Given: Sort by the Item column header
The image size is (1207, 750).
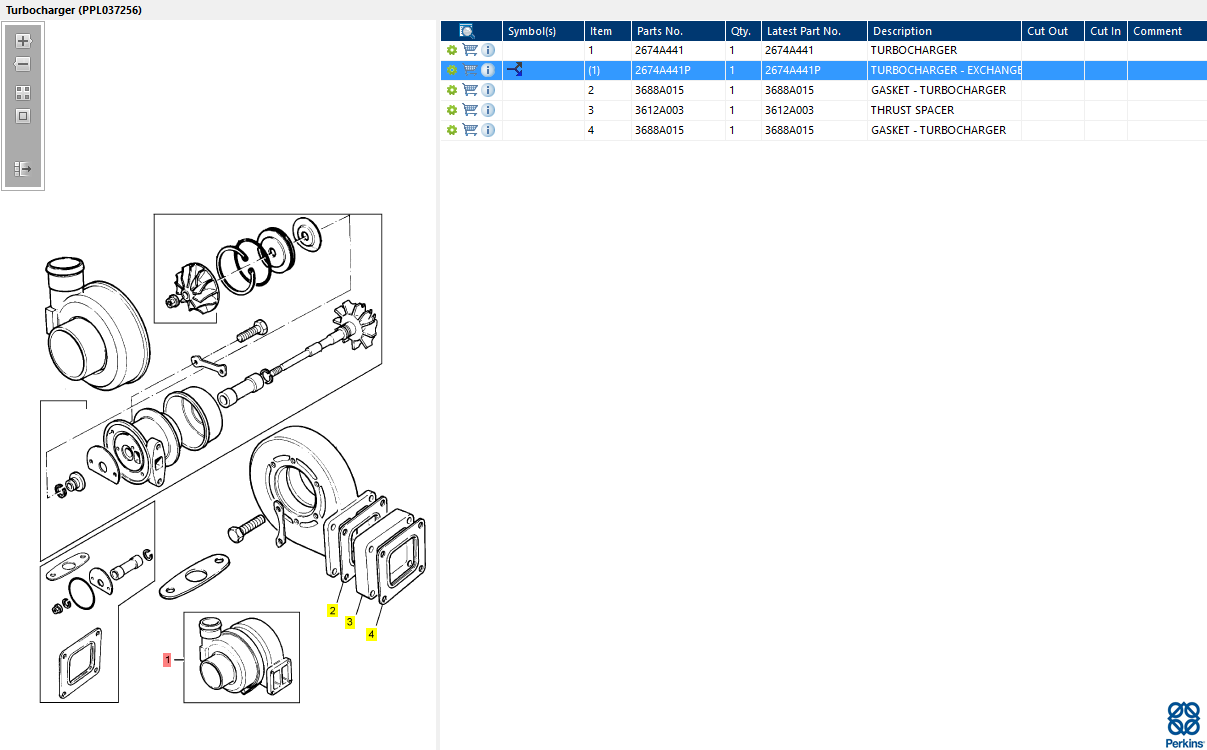Looking at the screenshot, I should (x=608, y=31).
